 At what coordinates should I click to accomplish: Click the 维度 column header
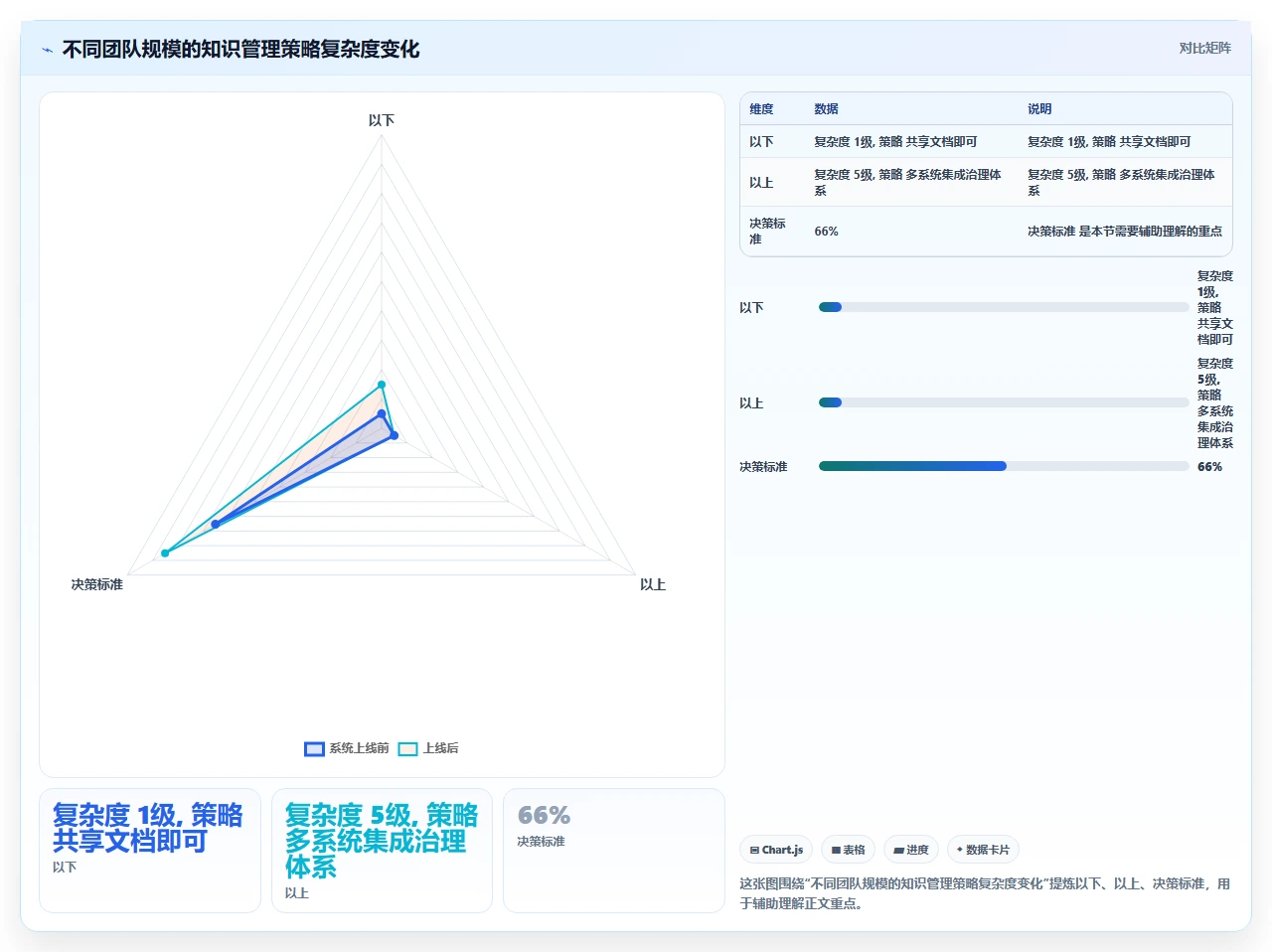click(761, 109)
